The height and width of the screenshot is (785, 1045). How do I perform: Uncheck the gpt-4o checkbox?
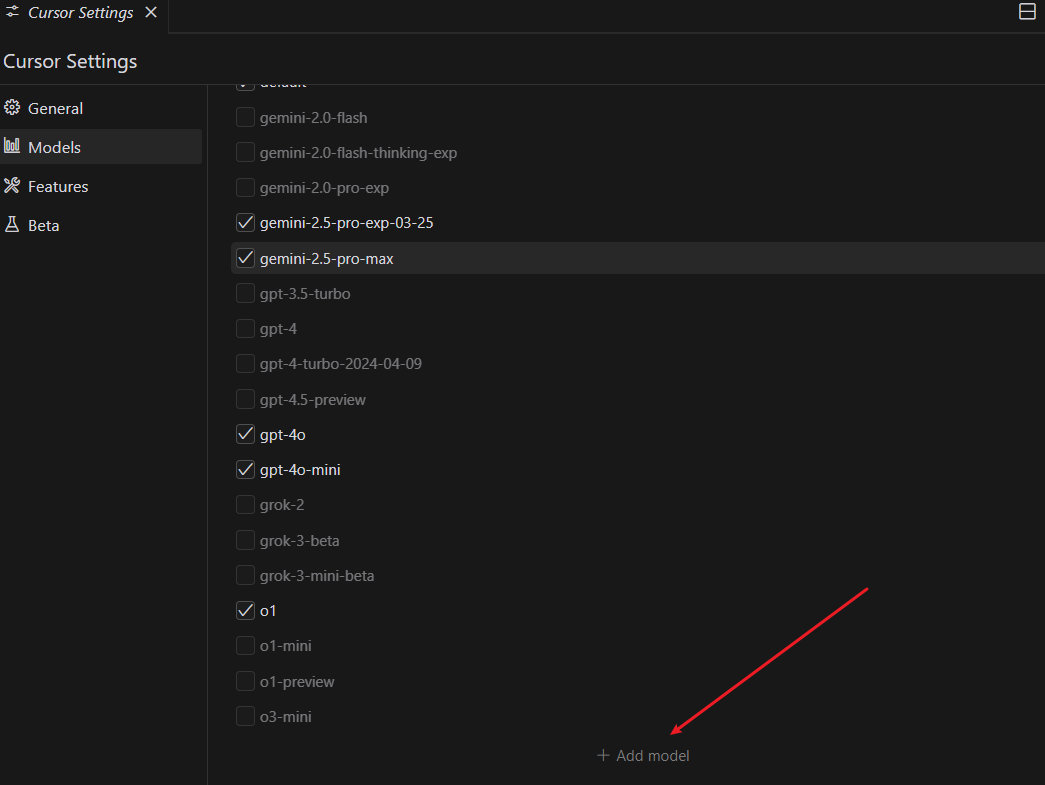click(245, 434)
